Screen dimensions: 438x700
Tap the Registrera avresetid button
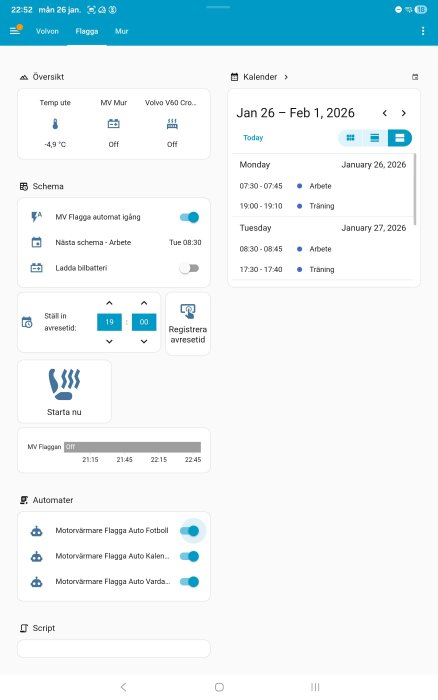(x=188, y=324)
